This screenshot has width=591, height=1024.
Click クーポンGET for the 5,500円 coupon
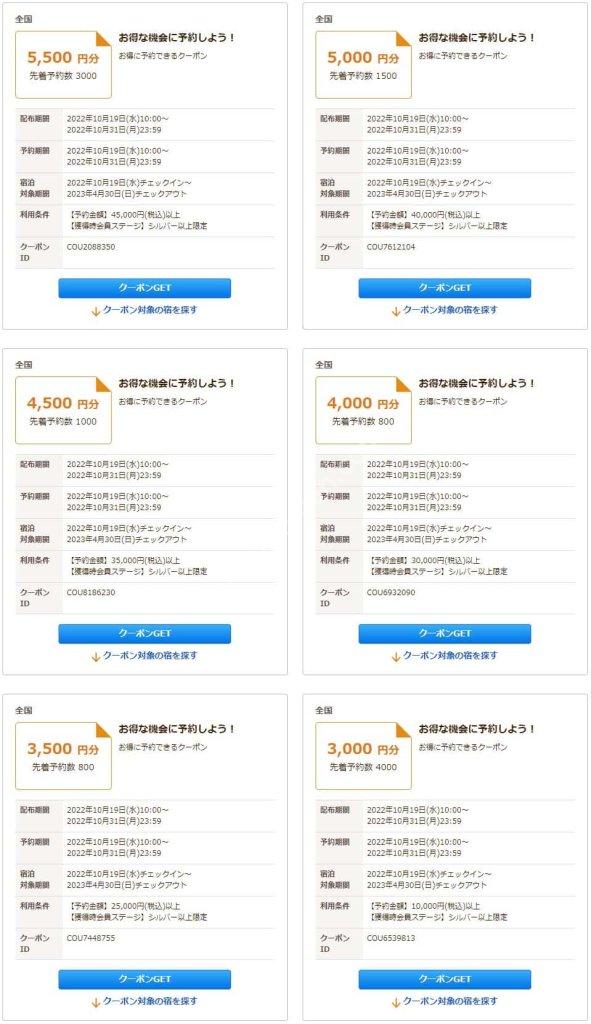[x=144, y=288]
